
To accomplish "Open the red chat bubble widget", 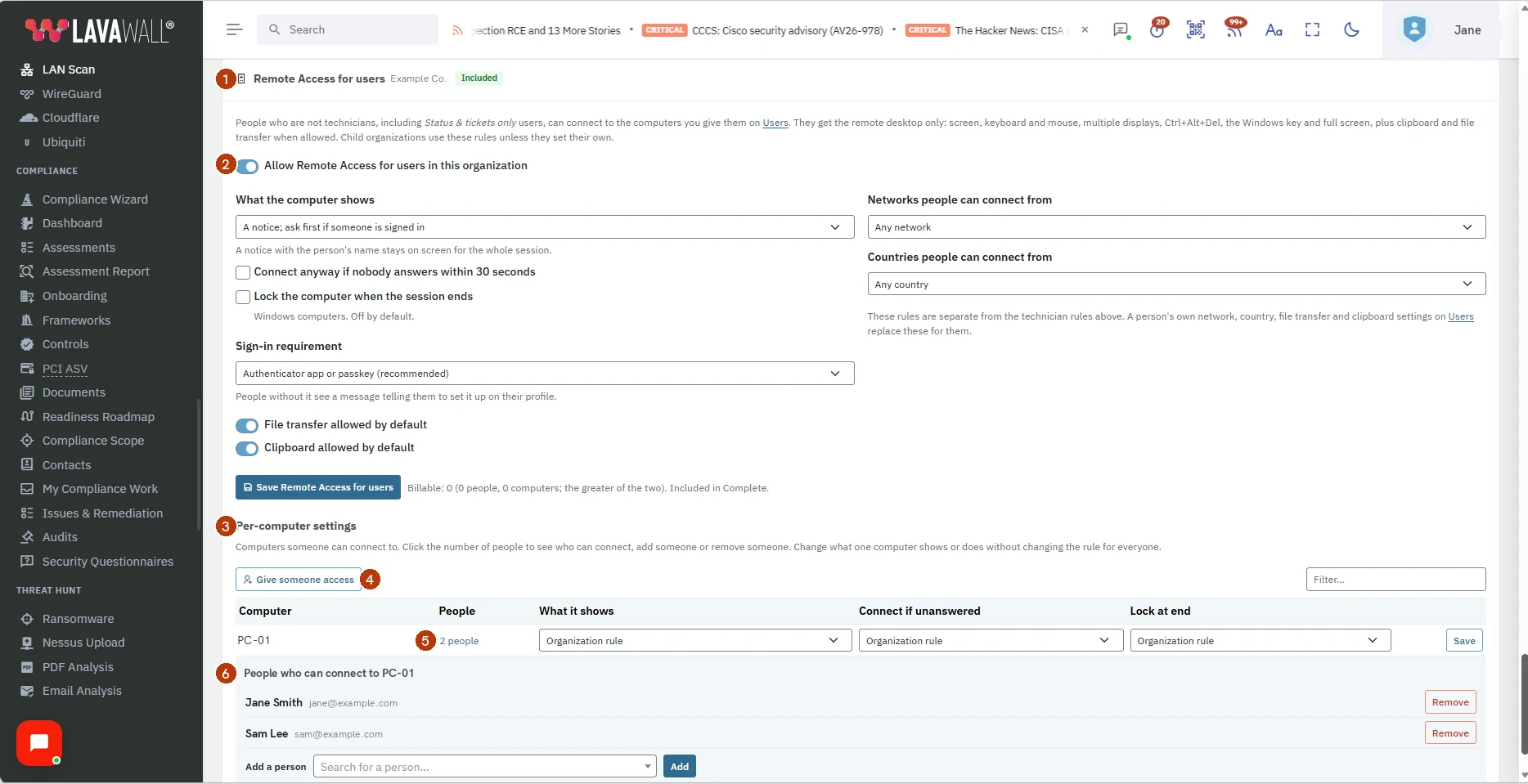I will [39, 742].
